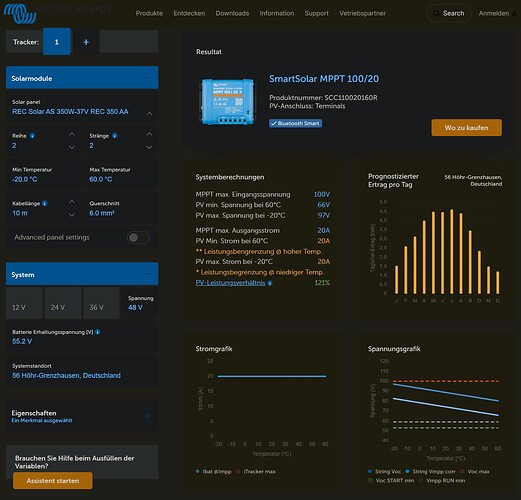Edit Batterie Erhaltungsspannung 55.2 V value
The width and height of the screenshot is (521, 500).
[x=82, y=337]
